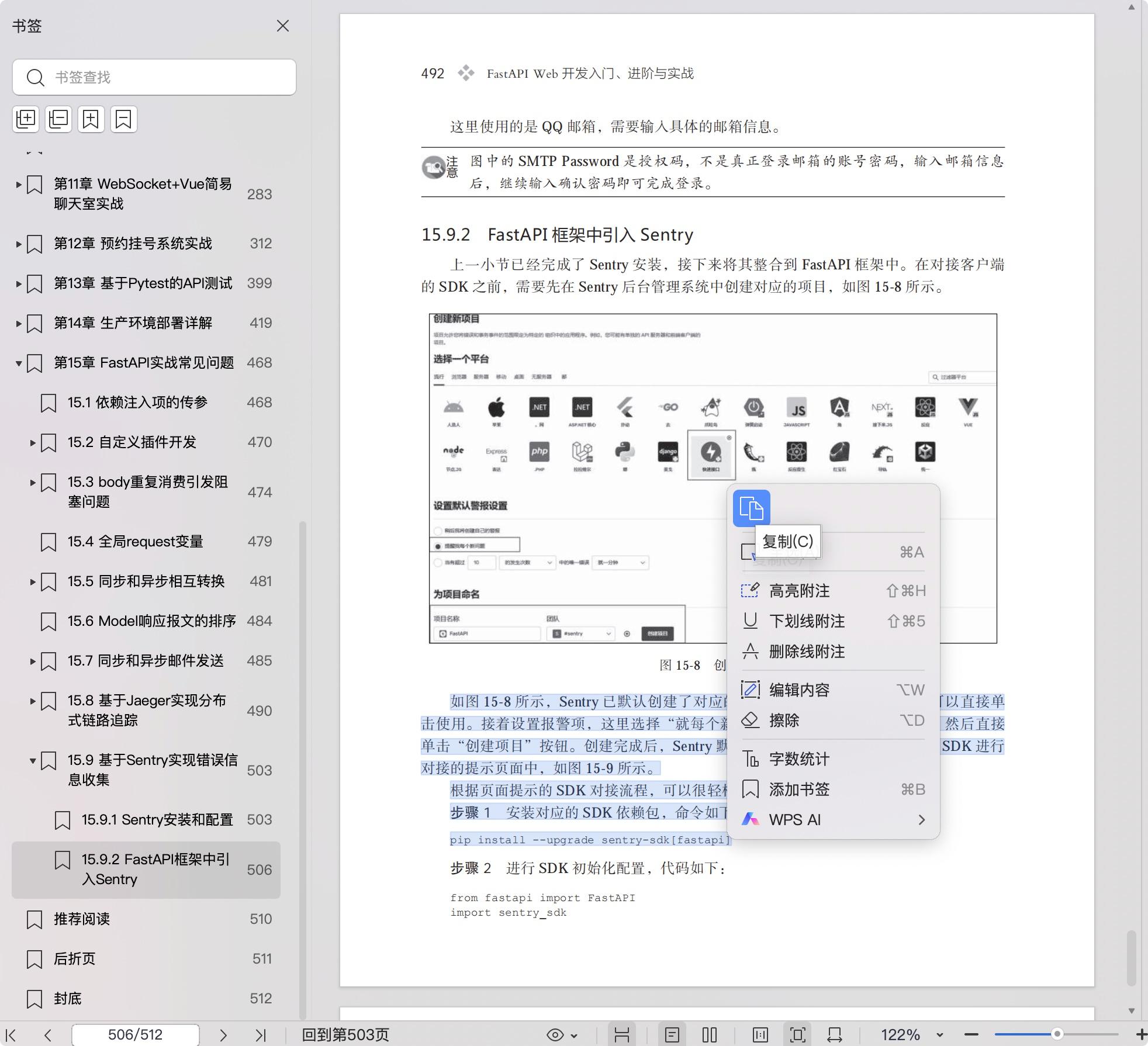The height and width of the screenshot is (1046, 1148).
Task: Click the blue copy icon in context menu
Action: tap(751, 508)
